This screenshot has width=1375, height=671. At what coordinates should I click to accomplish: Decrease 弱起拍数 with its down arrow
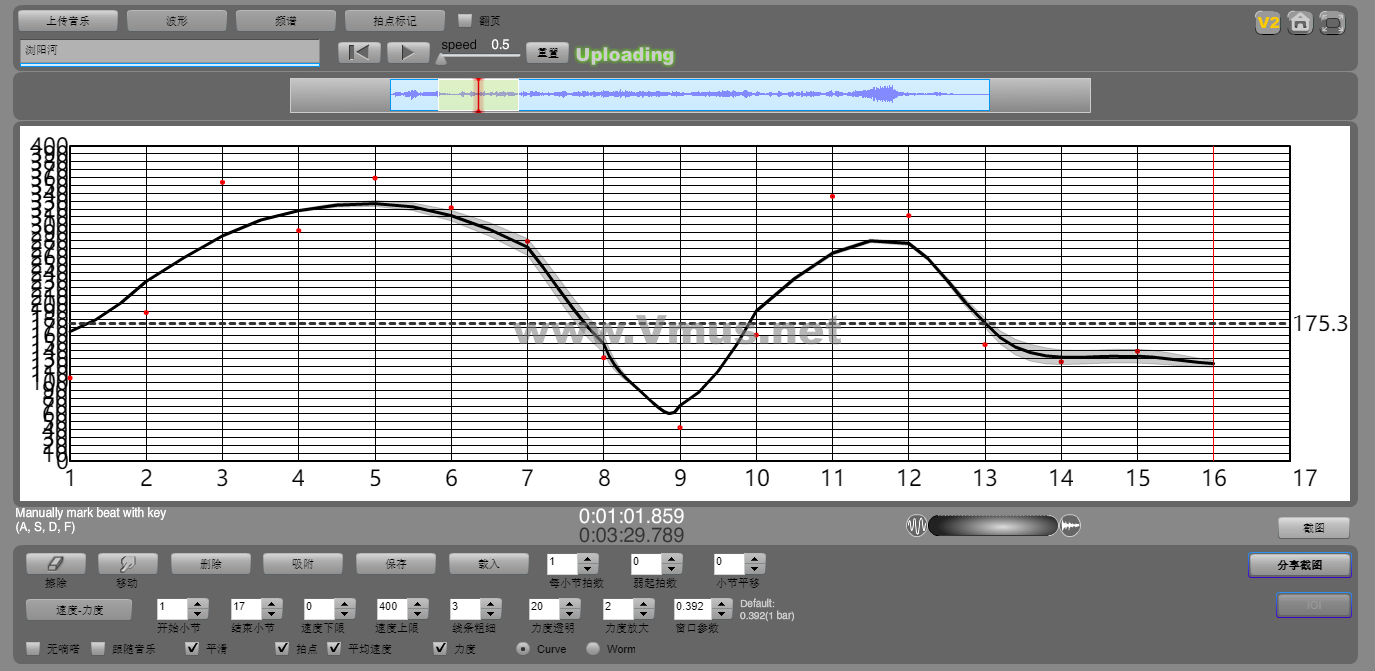(x=673, y=569)
